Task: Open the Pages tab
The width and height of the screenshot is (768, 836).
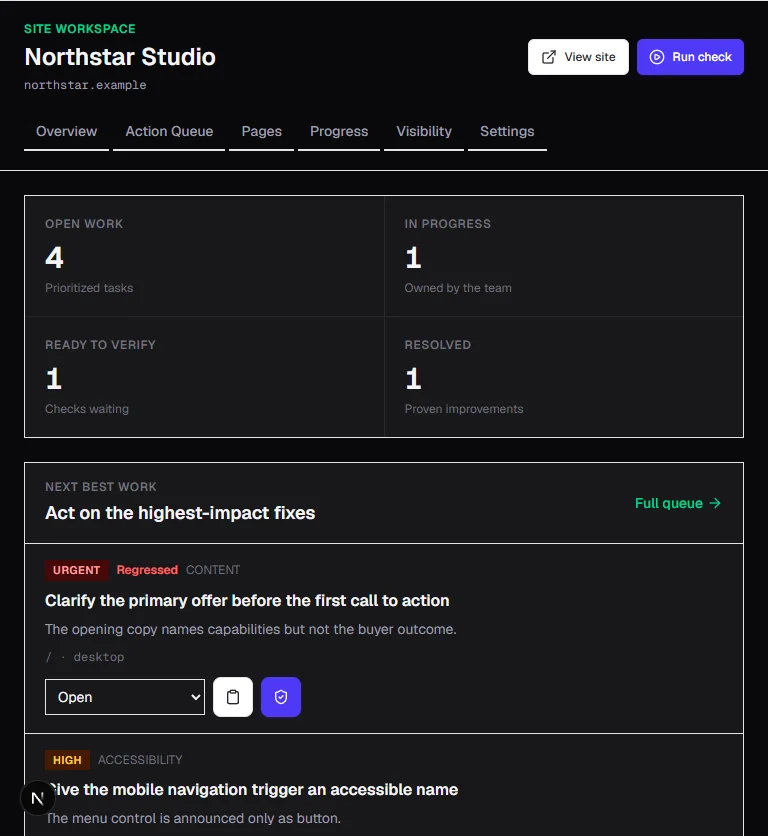Action: (261, 132)
